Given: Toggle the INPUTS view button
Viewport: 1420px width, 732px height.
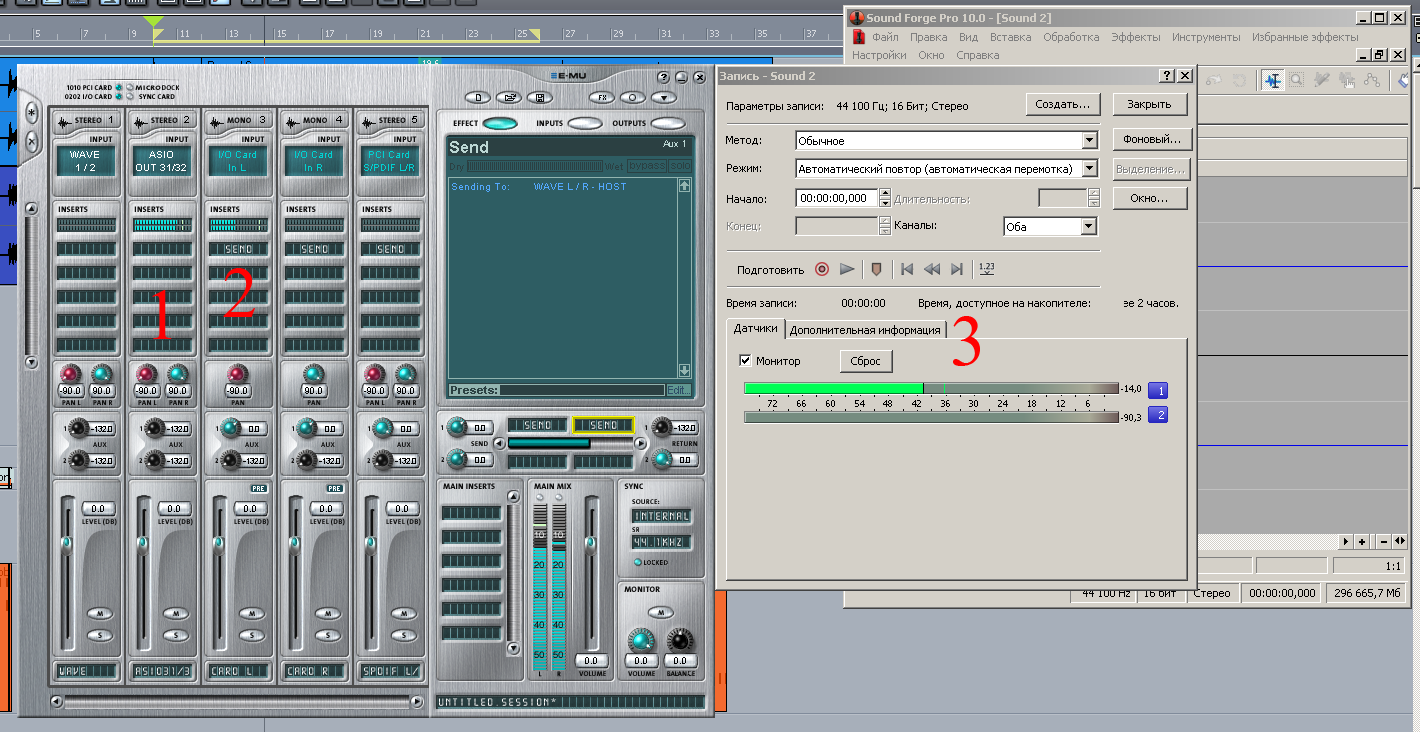Looking at the screenshot, I should 585,124.
